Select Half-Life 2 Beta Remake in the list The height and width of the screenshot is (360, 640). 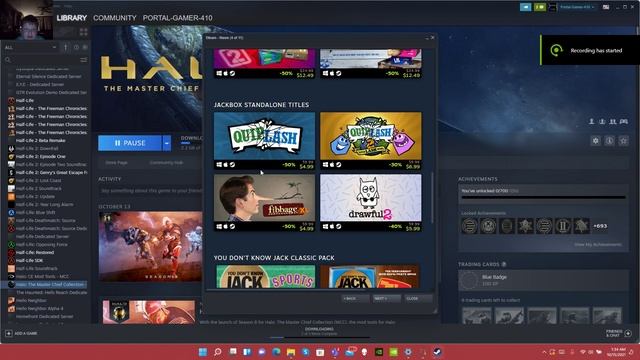click(x=40, y=140)
